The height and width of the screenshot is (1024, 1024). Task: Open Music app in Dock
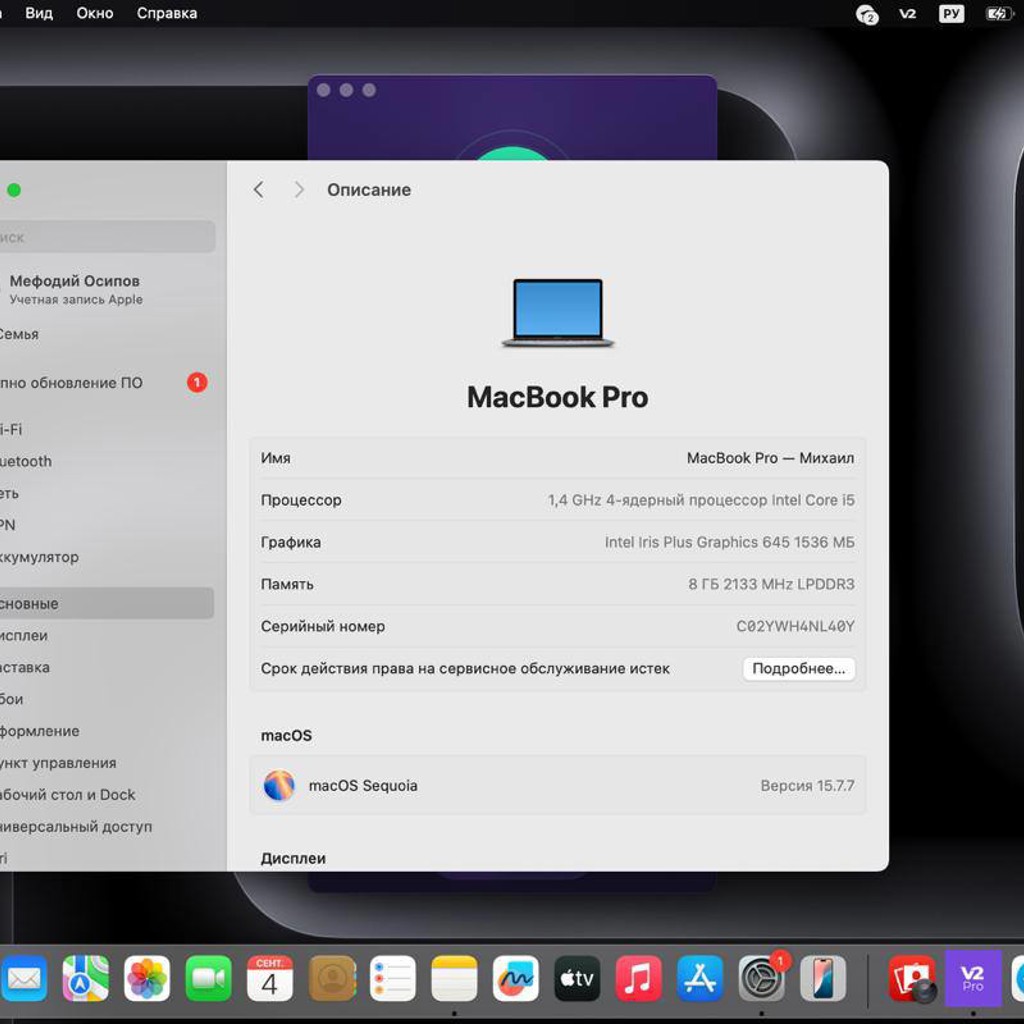[639, 978]
